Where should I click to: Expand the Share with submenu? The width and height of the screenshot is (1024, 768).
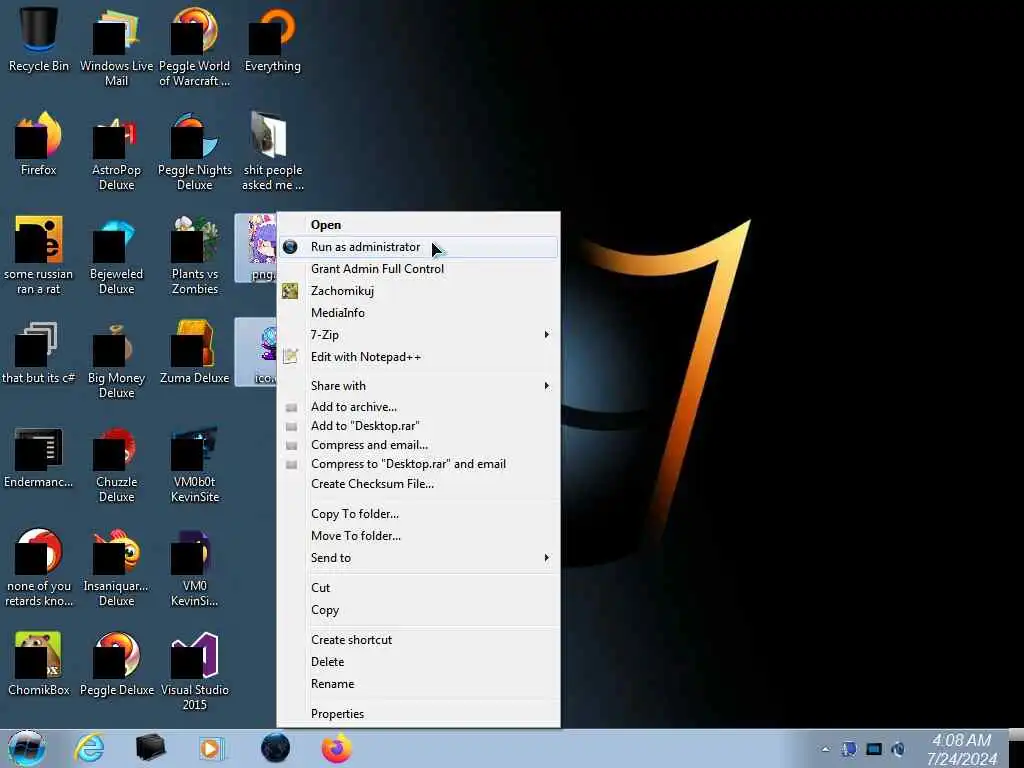418,386
